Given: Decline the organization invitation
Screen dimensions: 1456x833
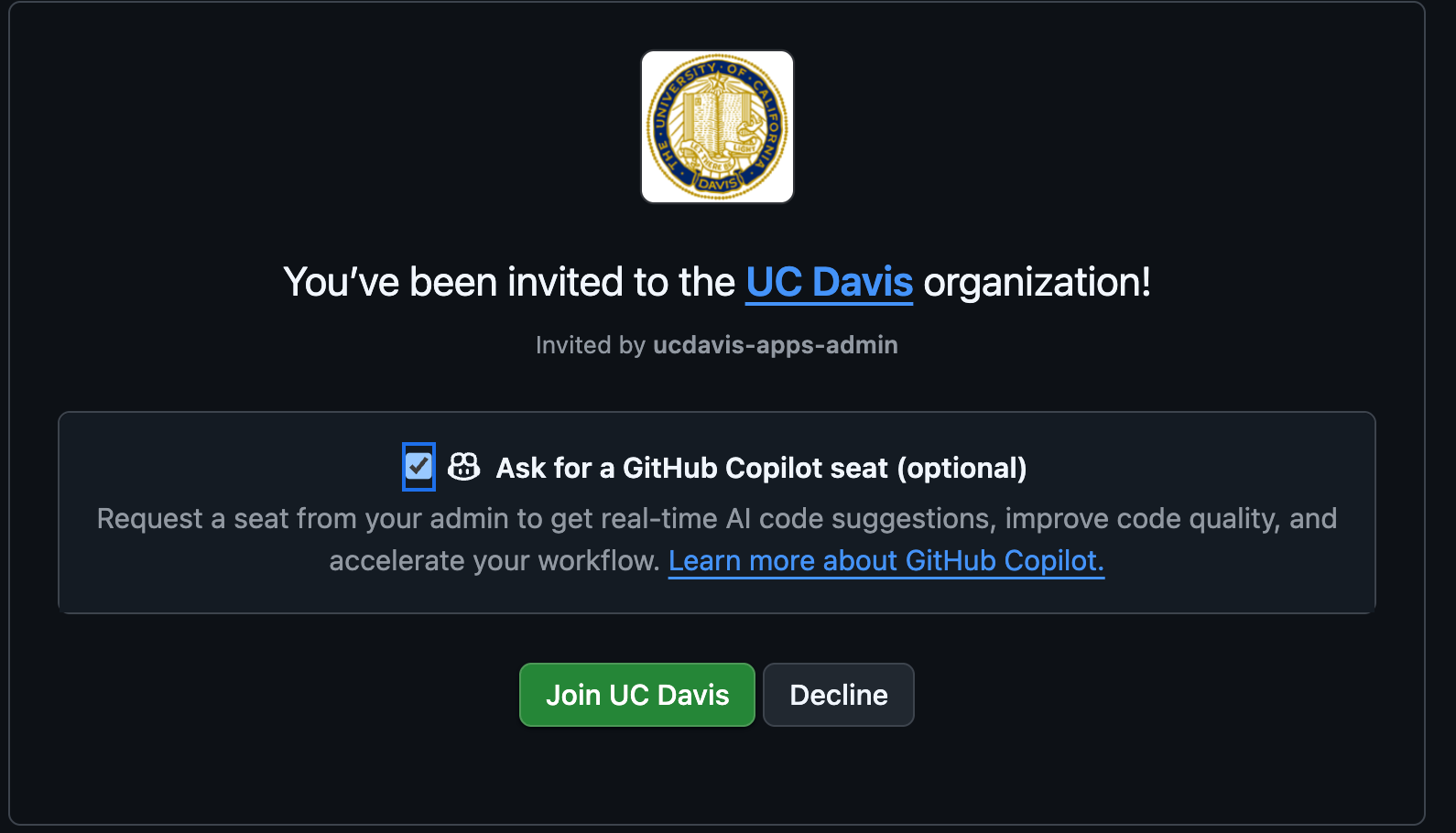Looking at the screenshot, I should (838, 695).
